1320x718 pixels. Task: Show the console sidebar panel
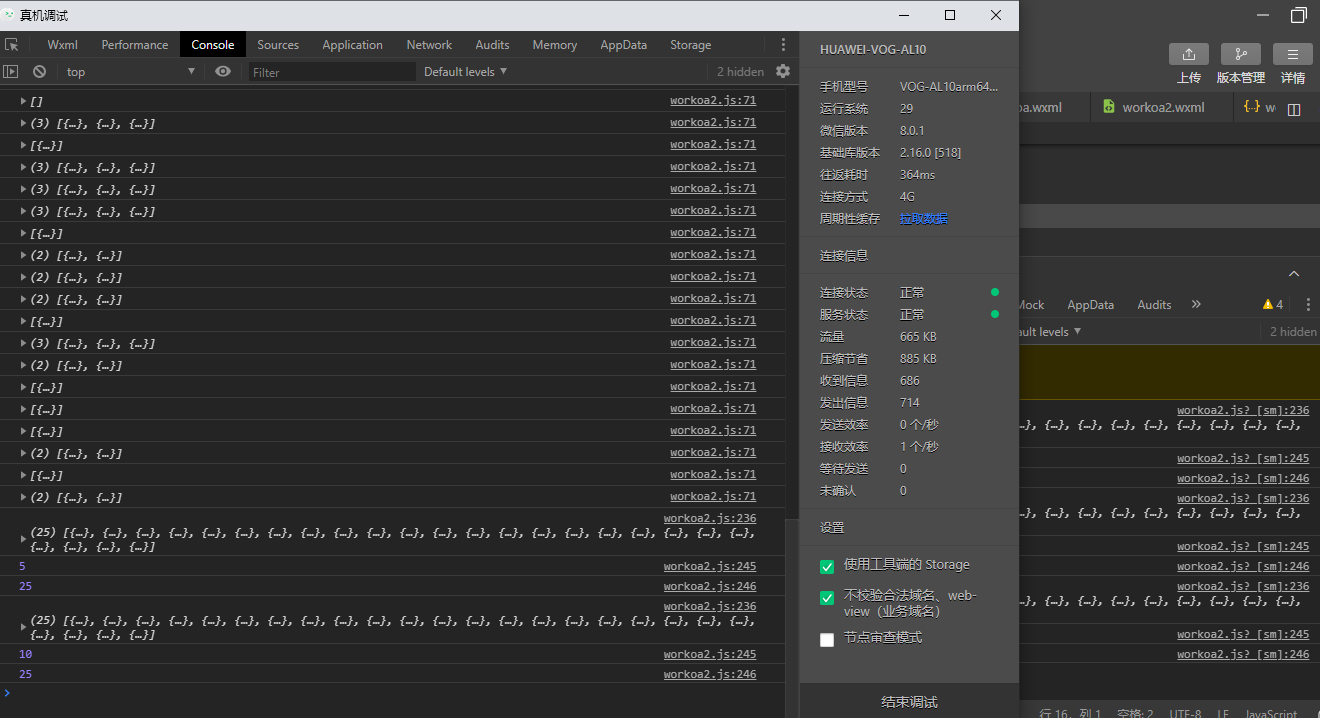11,72
